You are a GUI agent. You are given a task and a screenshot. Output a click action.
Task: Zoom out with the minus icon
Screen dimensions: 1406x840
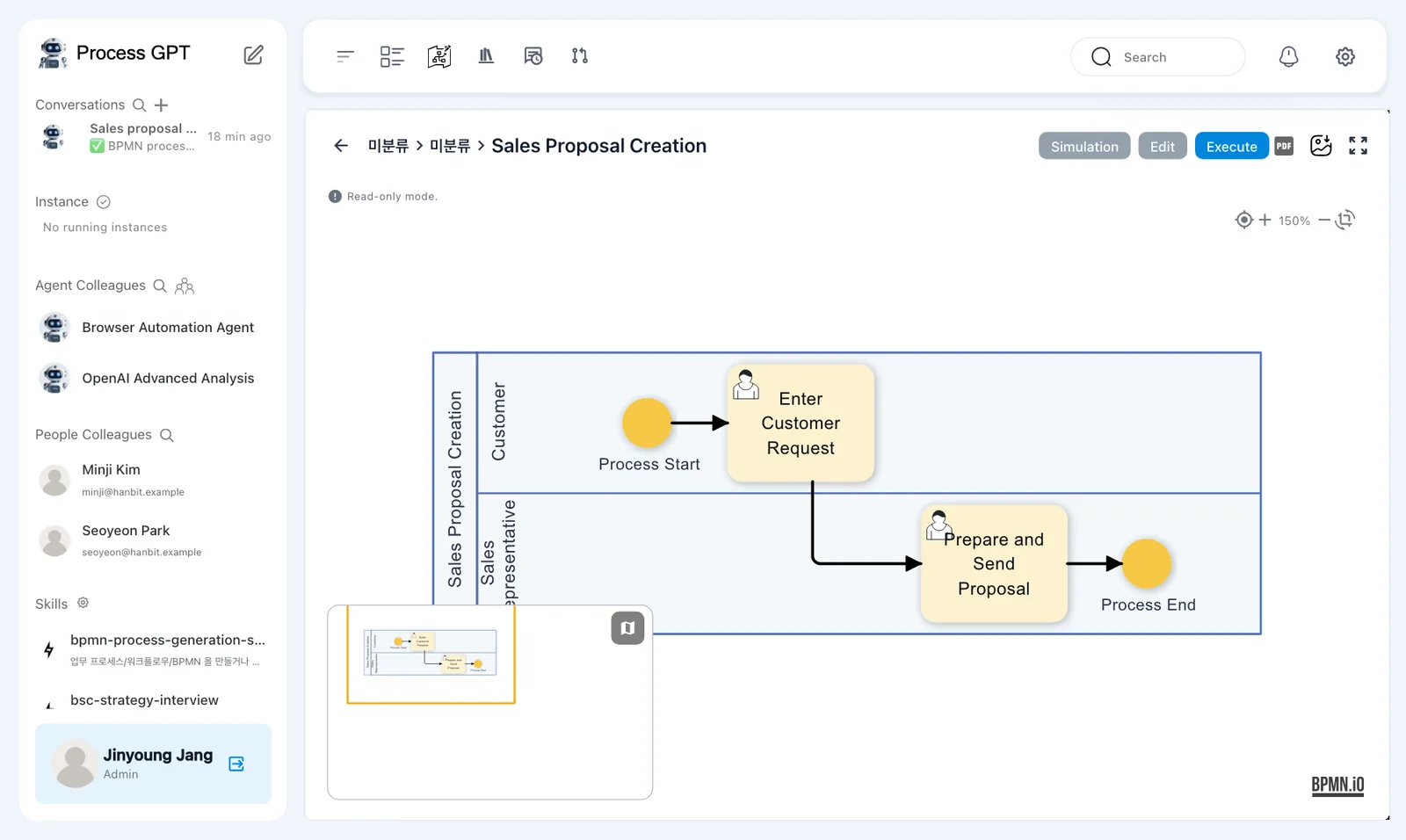(1324, 220)
